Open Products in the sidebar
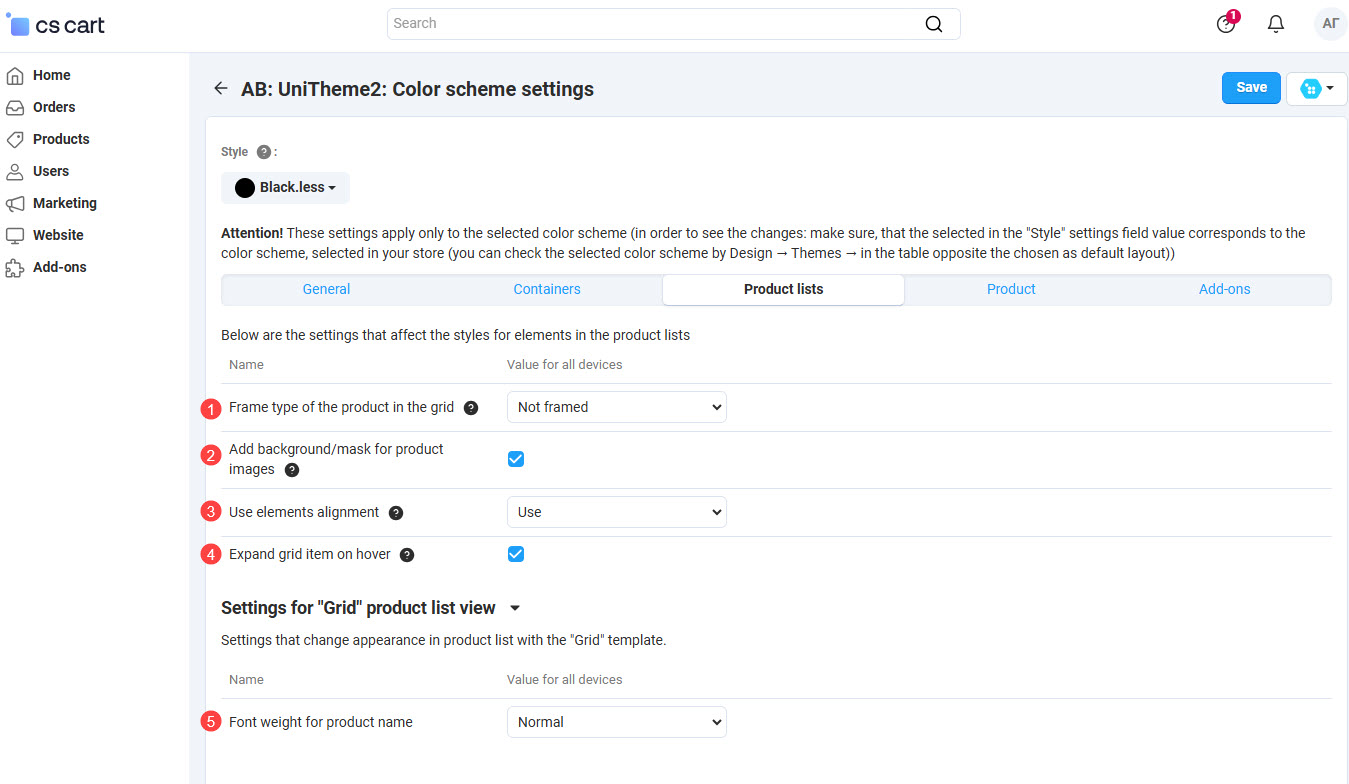Screen dimensions: 1349x784 click(x=61, y=139)
